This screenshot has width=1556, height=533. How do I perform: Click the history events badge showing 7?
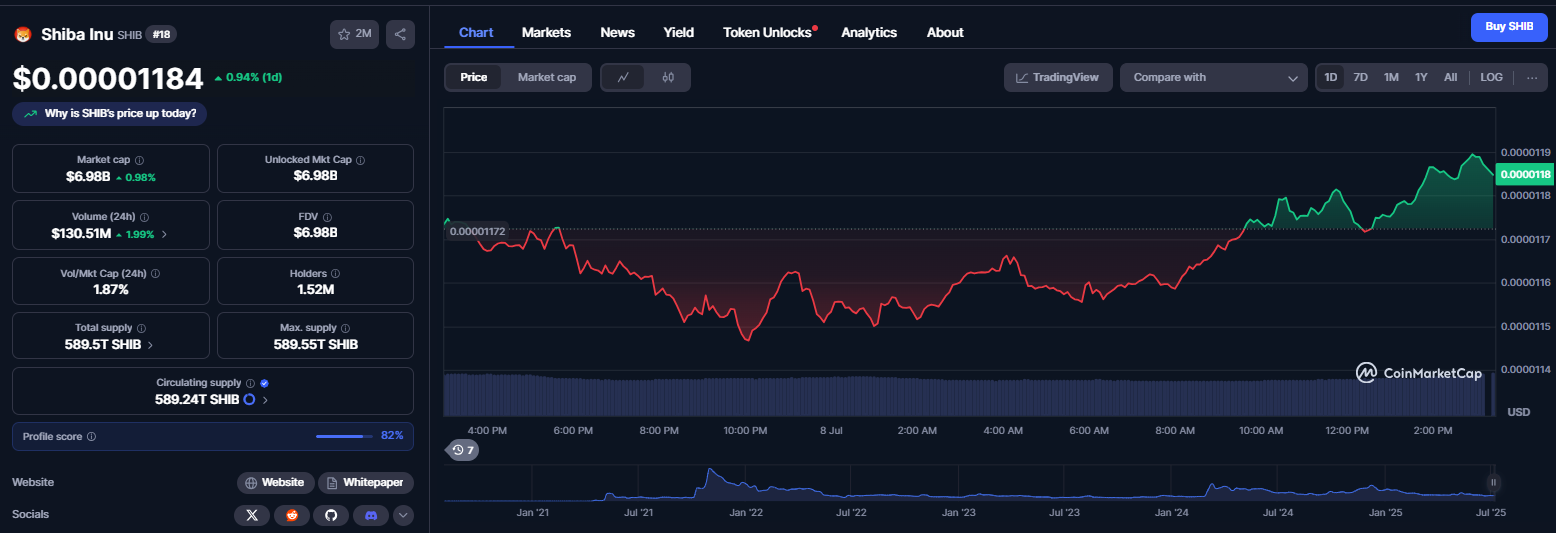(463, 450)
